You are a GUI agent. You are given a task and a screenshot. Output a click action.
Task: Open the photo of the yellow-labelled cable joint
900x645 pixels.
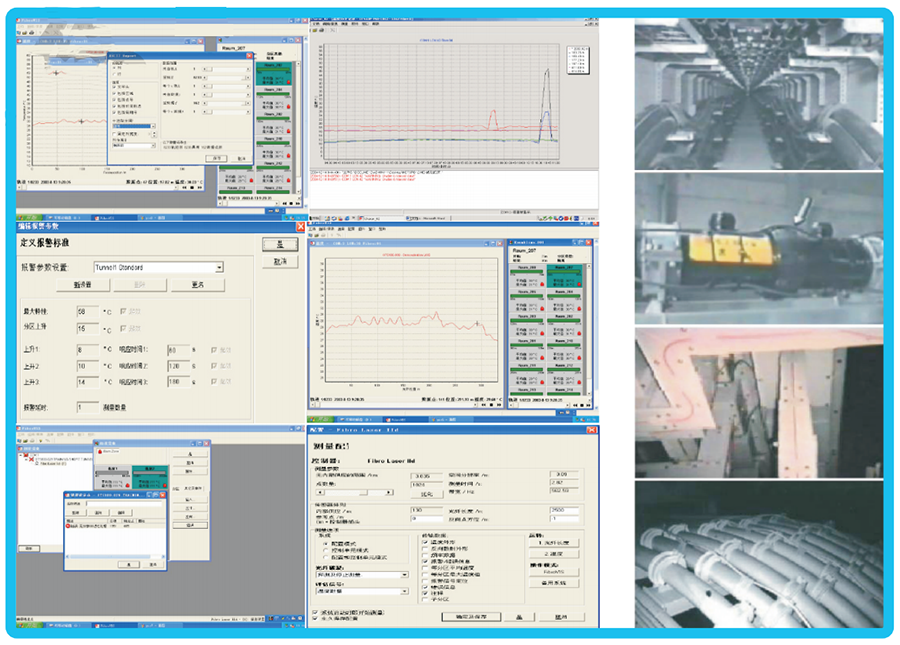click(759, 248)
